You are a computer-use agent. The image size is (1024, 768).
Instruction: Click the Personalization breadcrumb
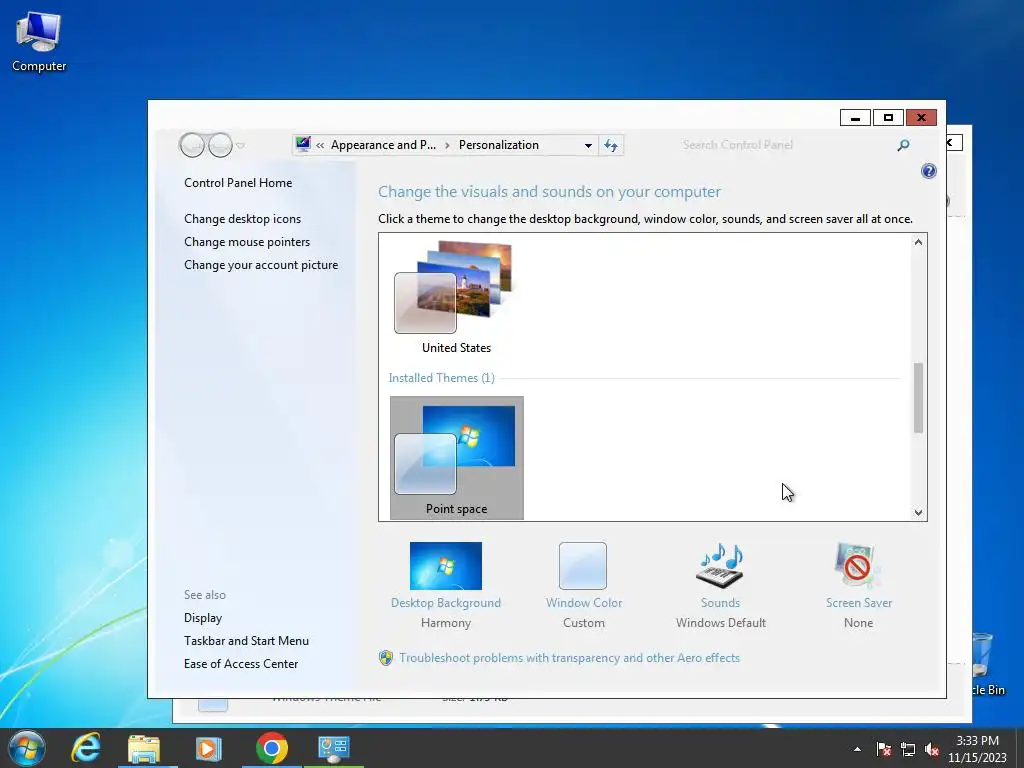coord(499,145)
